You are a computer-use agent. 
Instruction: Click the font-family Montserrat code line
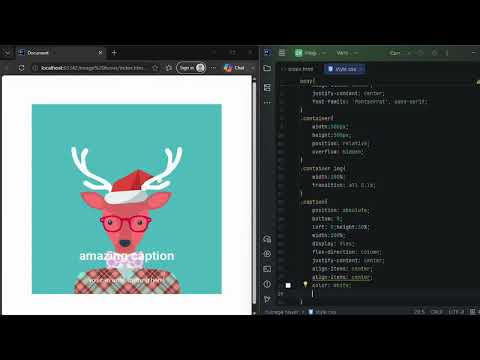pyautogui.click(x=370, y=101)
